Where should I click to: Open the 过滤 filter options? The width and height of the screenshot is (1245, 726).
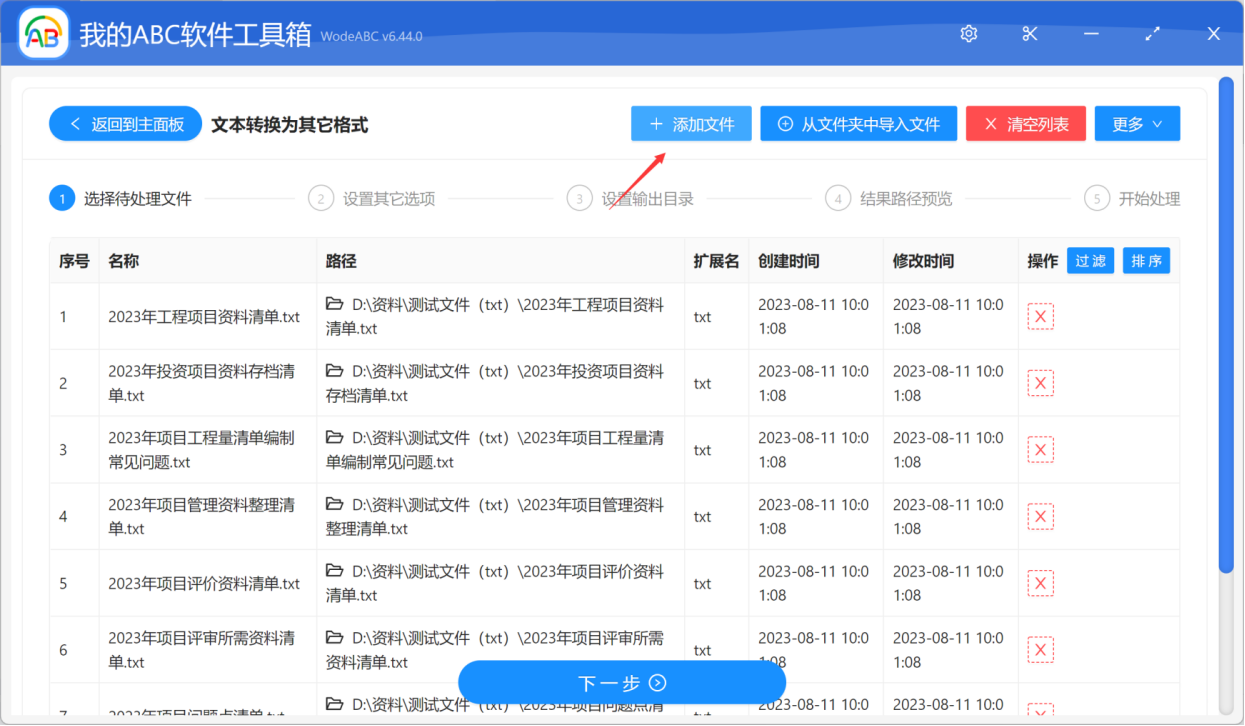[x=1090, y=260]
